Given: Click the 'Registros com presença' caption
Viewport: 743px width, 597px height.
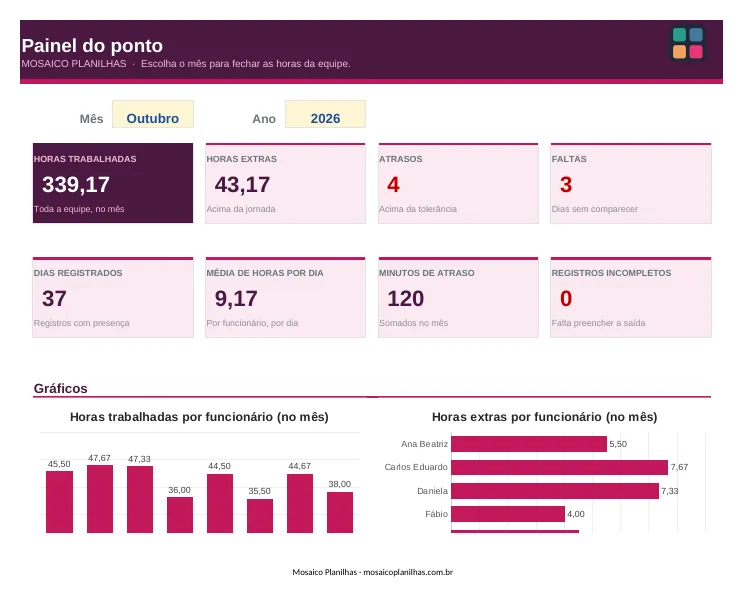Looking at the screenshot, I should pyautogui.click(x=81, y=323).
